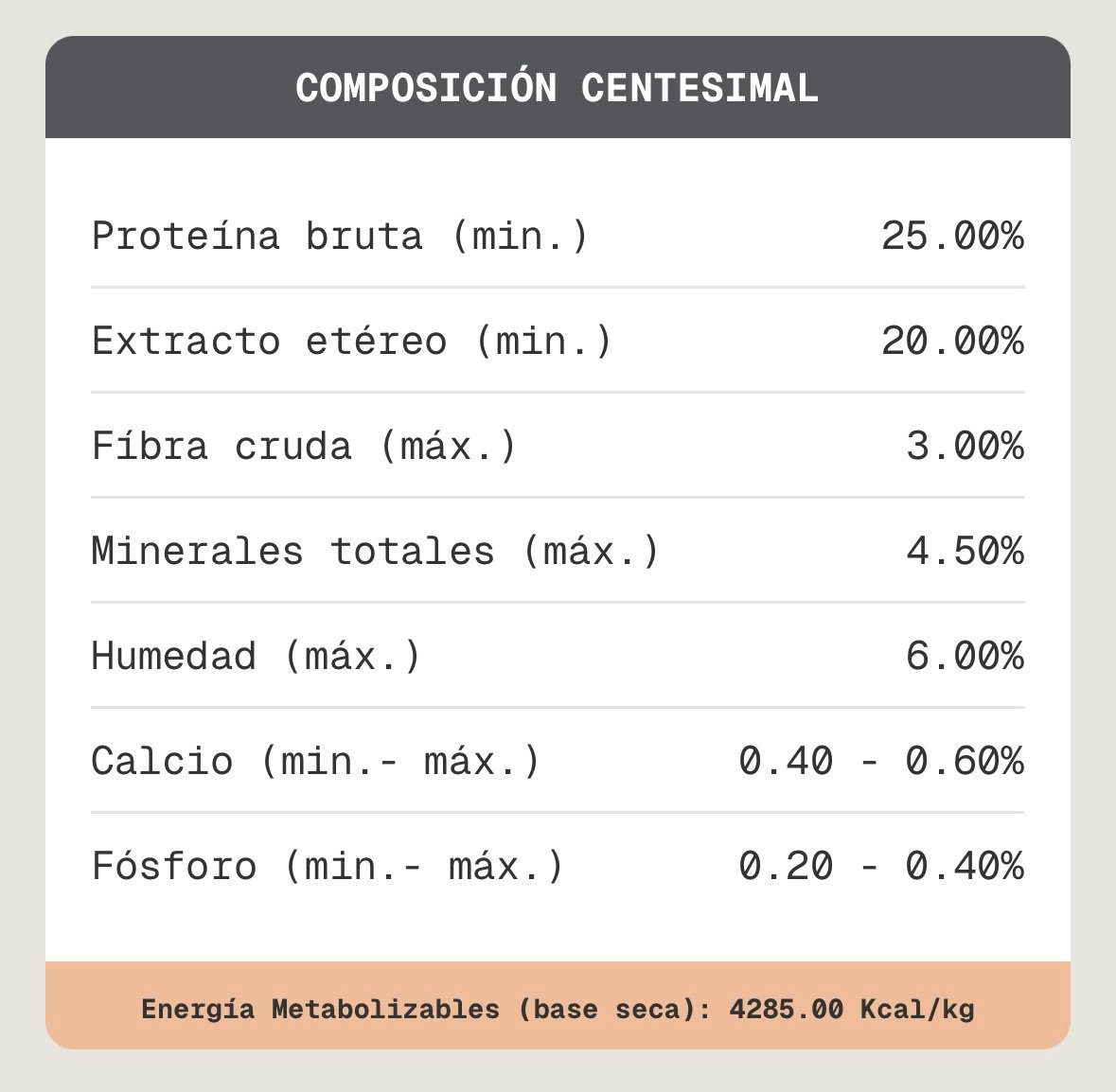Select the Proteína bruta (min.) label

click(x=340, y=236)
